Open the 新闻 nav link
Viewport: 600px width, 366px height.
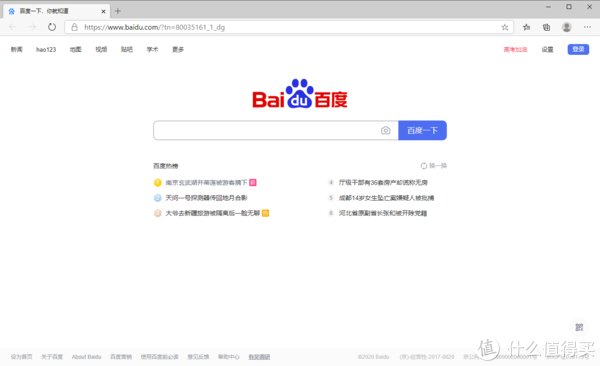(16, 49)
